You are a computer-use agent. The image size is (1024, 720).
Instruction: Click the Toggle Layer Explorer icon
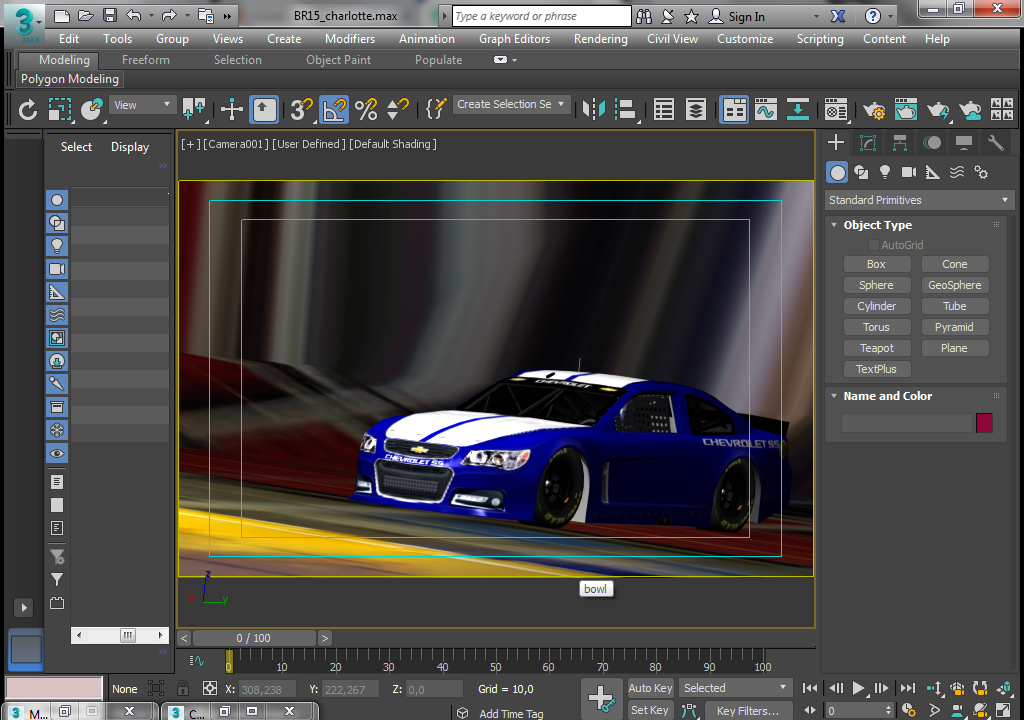click(696, 109)
